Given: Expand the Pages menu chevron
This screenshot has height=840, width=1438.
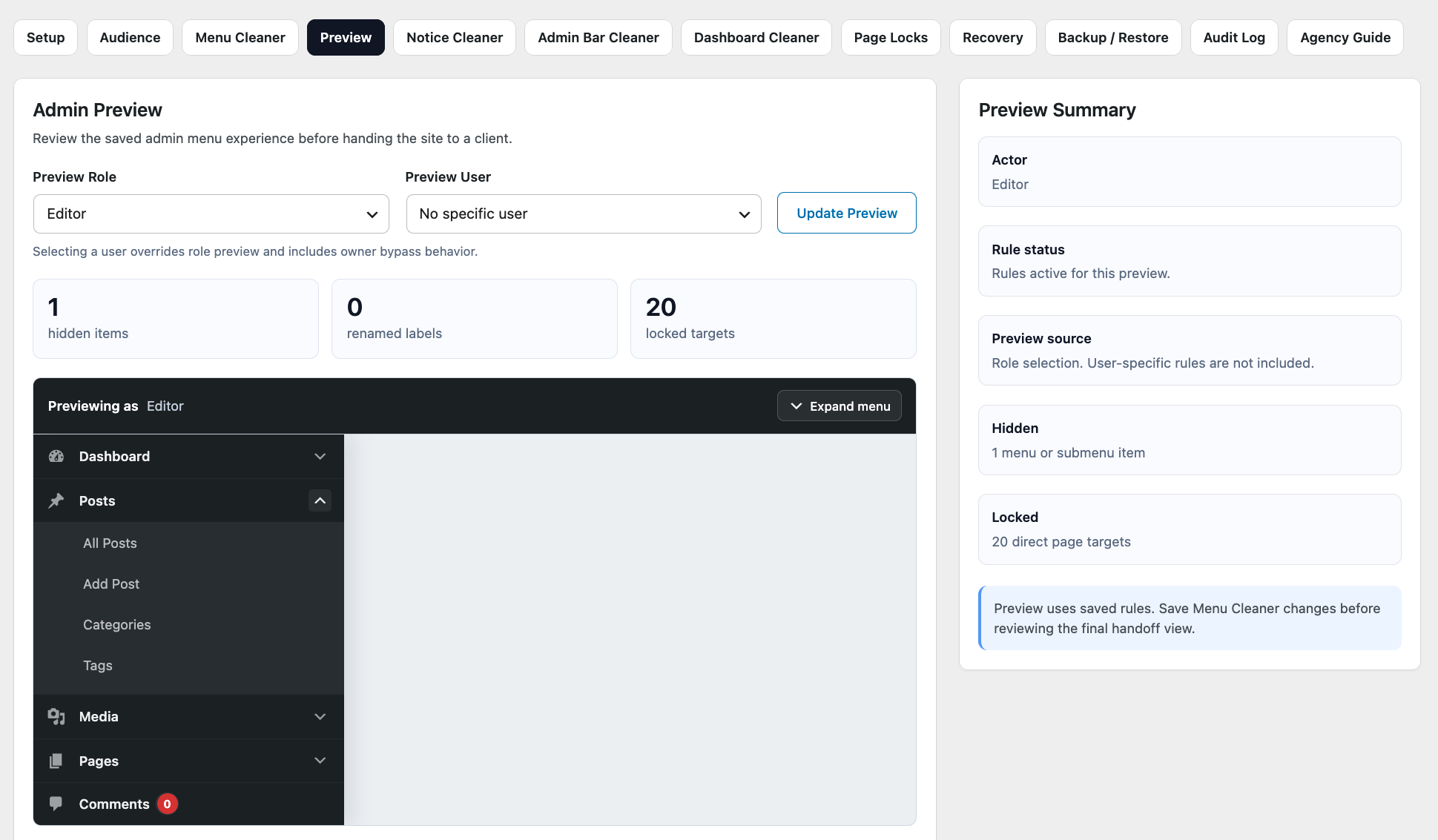Looking at the screenshot, I should tap(320, 761).
